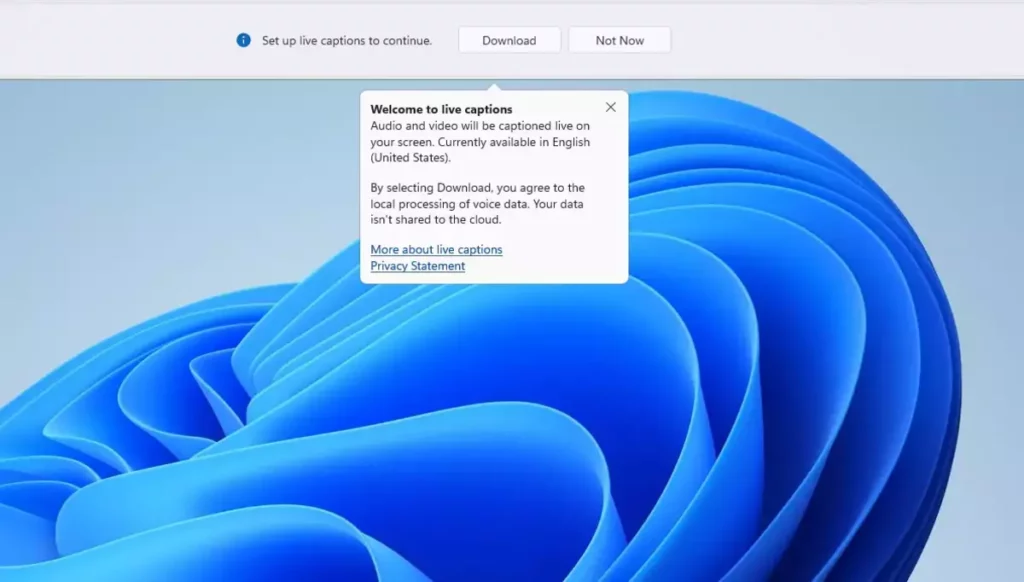This screenshot has width=1024, height=582.
Task: Click the 'Set up live captions to continue.' text
Action: tap(347, 40)
